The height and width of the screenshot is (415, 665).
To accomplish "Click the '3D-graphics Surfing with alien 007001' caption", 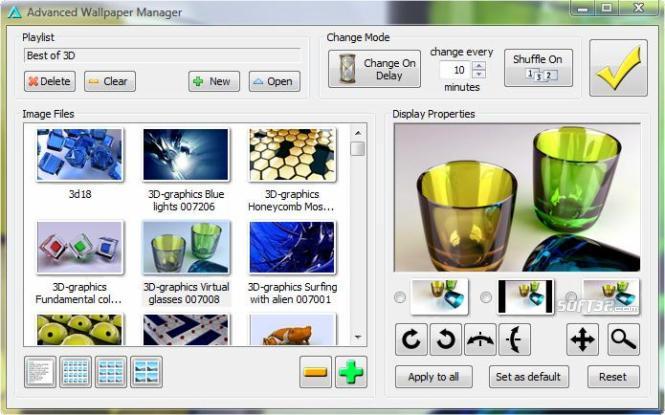I will pyautogui.click(x=292, y=293).
